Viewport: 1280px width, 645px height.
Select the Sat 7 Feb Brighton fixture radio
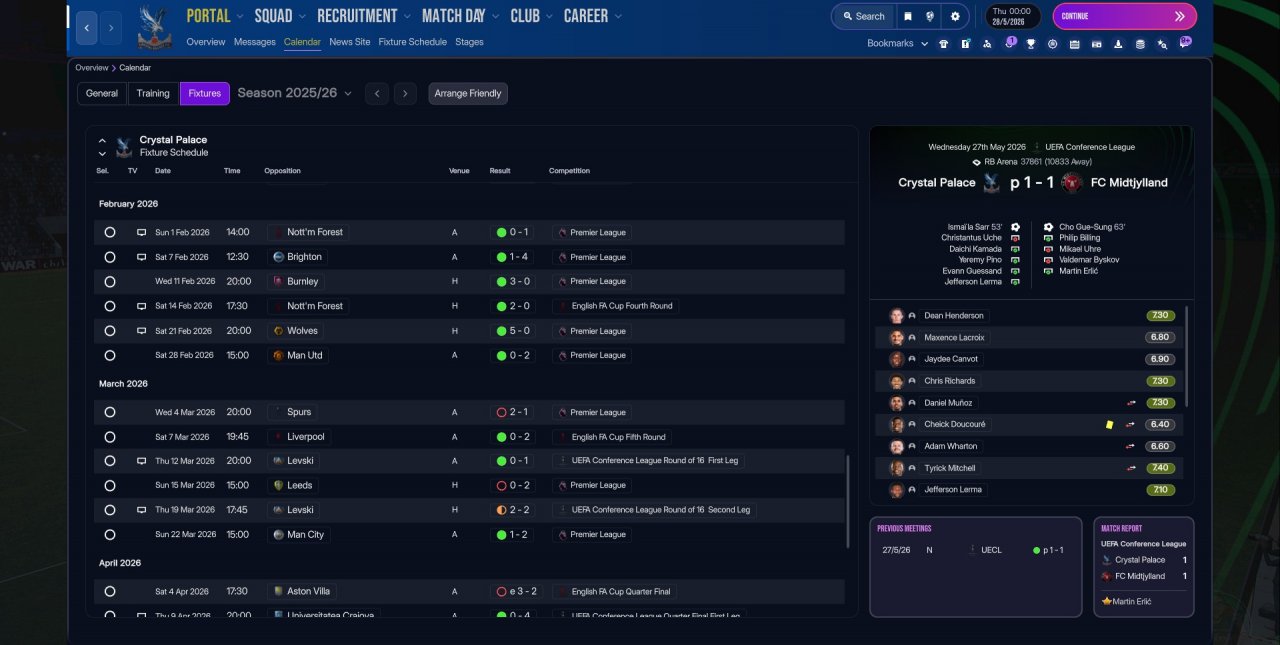(110, 257)
